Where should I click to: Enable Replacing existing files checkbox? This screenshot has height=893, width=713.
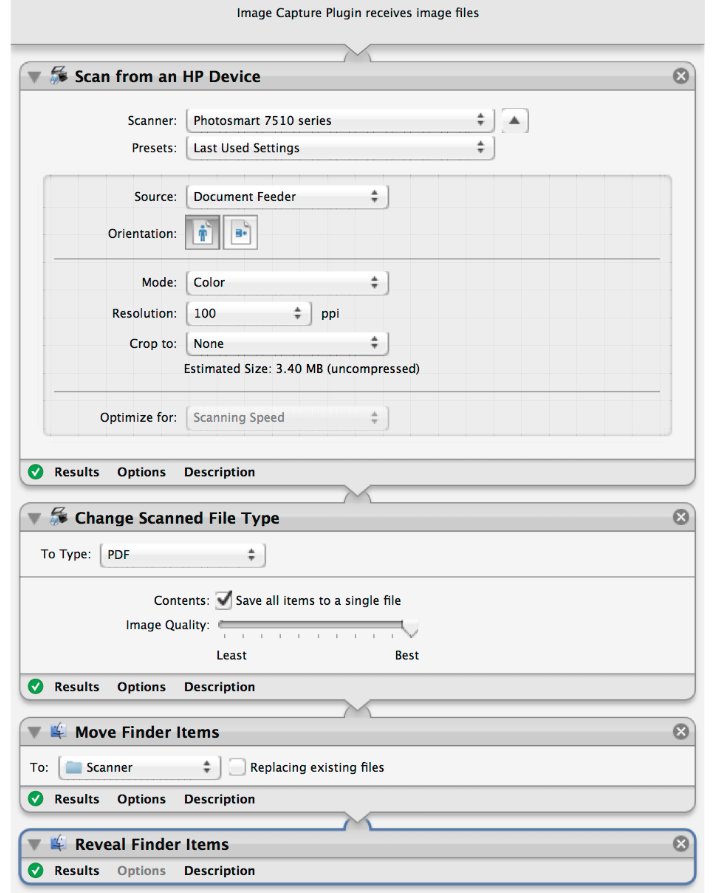tap(237, 767)
